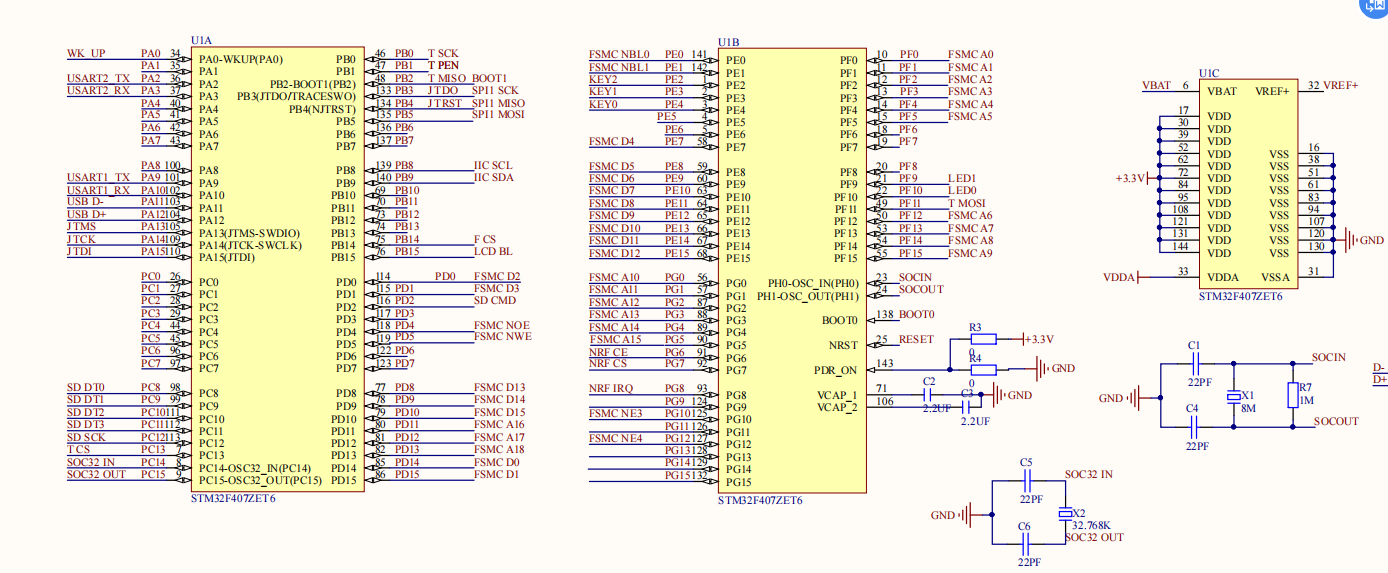Select the USART1_RX net label

click(98, 190)
